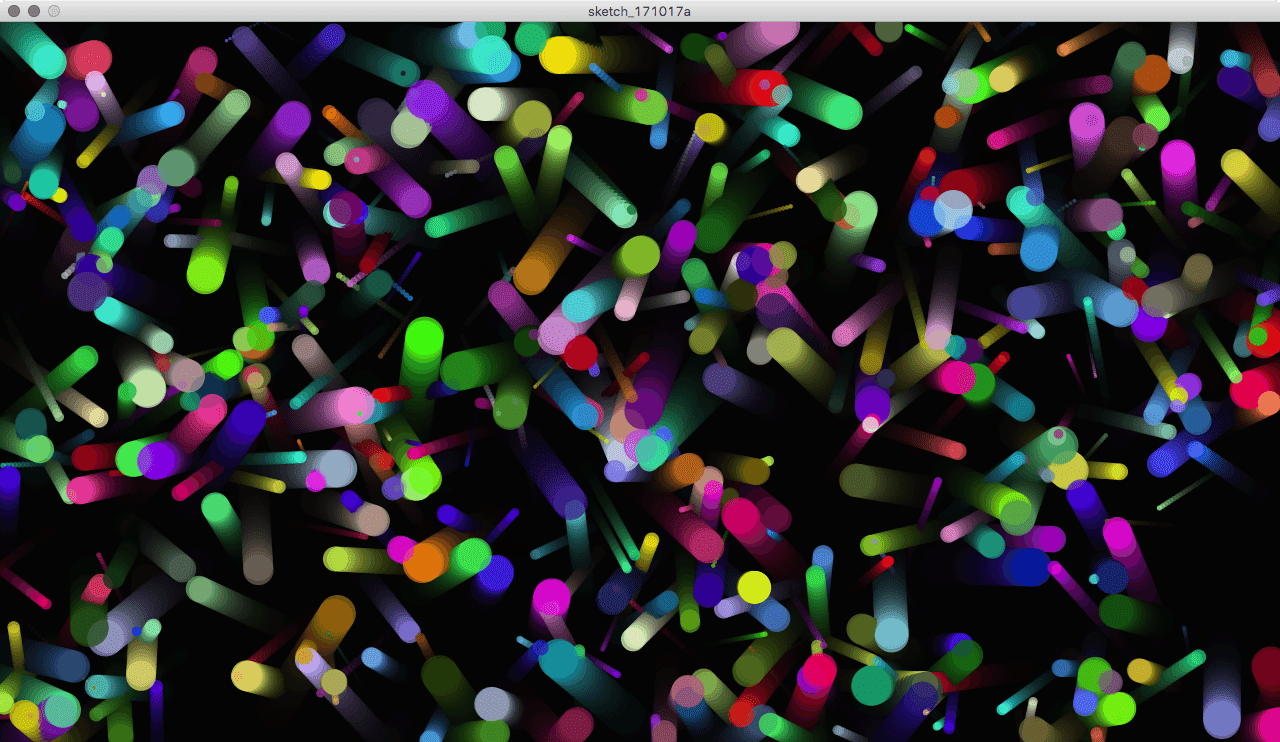Click the sky blue circle at right of center
Screen dimensions: 1280x742
pos(1040,249)
